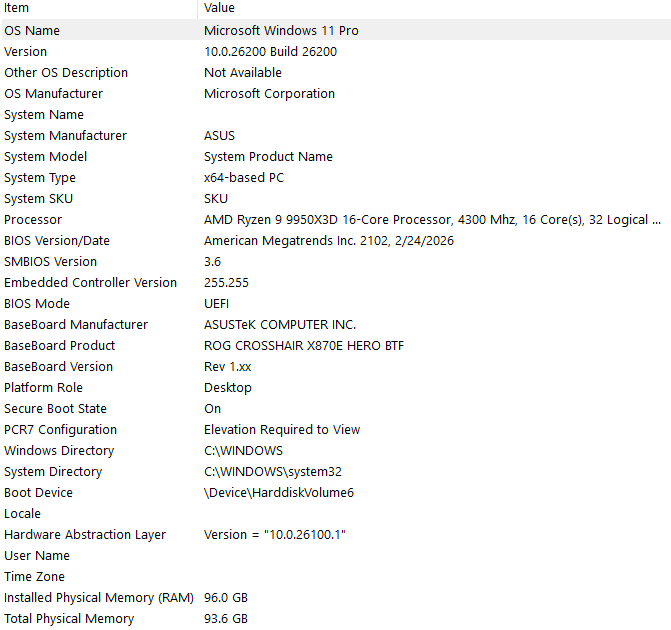Screen dimensions: 671x630
Task: Select the Windows Directory row
Action: tap(336, 450)
